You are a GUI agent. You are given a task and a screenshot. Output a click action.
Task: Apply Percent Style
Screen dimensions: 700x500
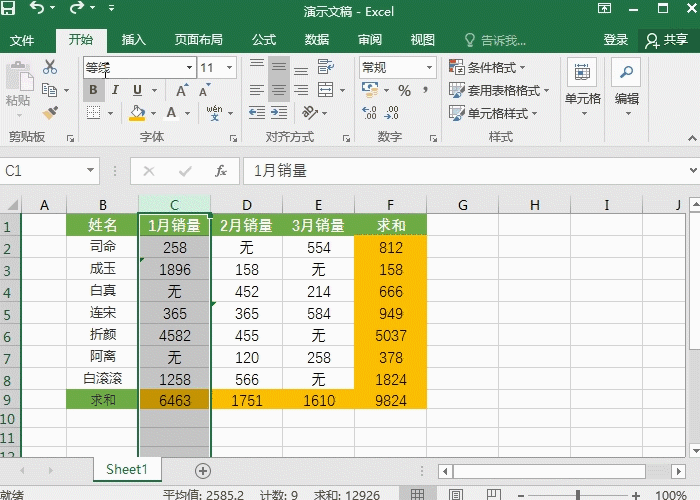click(x=404, y=91)
